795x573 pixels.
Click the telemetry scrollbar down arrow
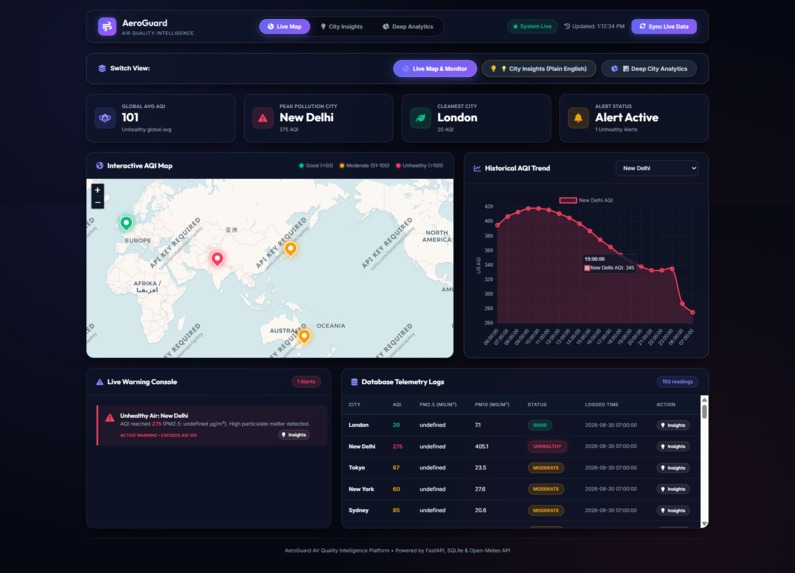(704, 524)
